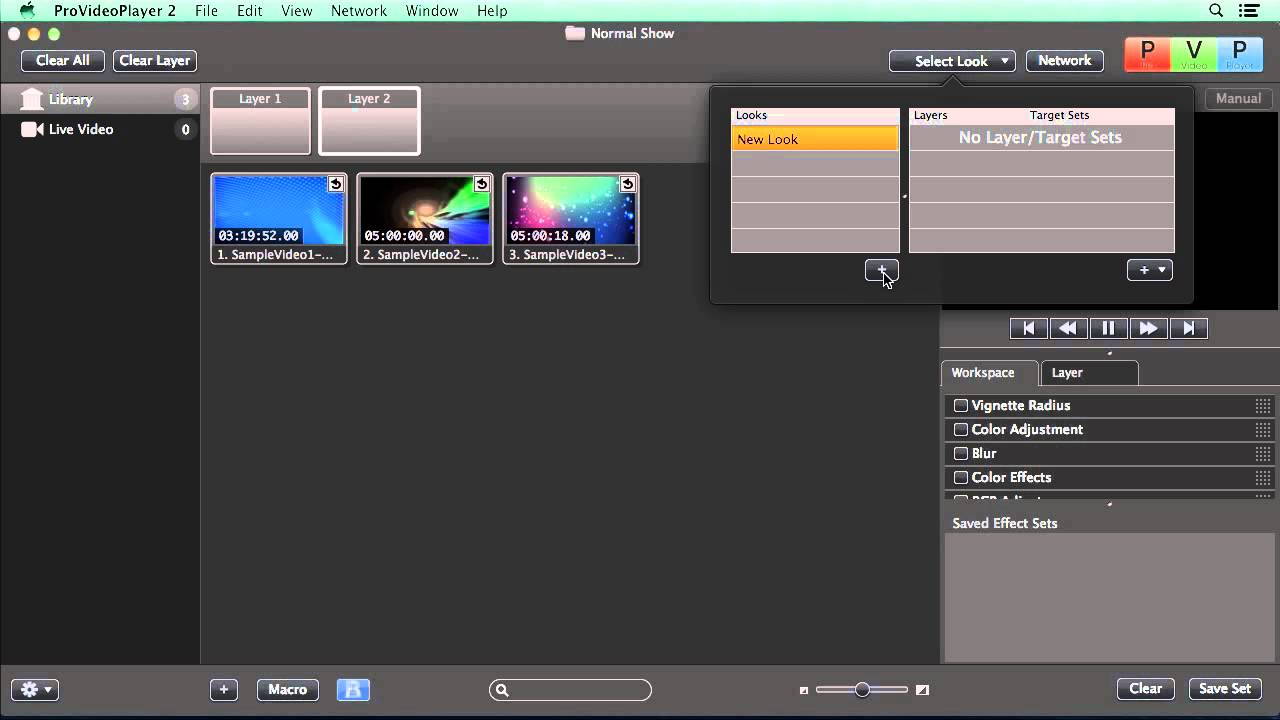Enable the Color Effects checkbox
1280x720 pixels.
pyautogui.click(x=961, y=477)
